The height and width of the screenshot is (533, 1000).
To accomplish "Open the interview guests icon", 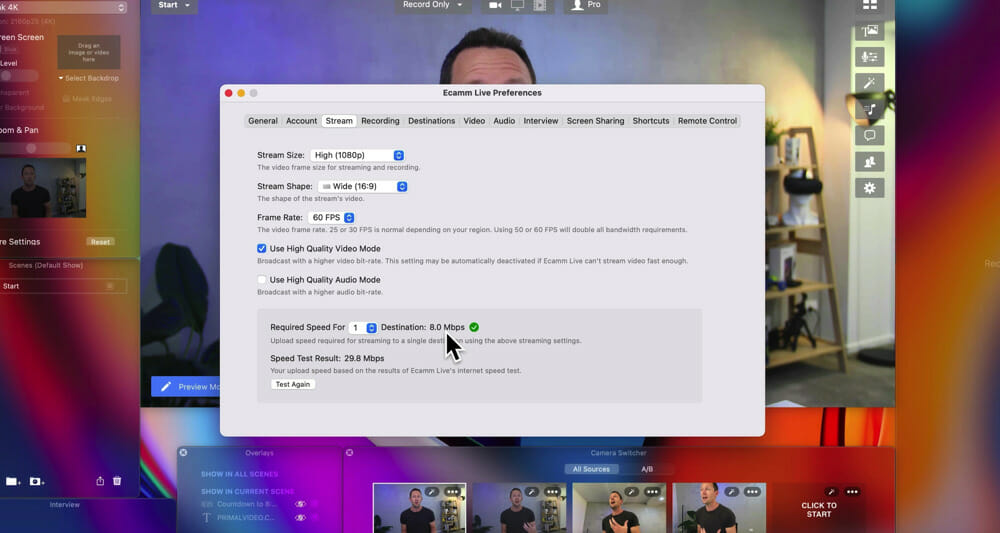I will point(870,161).
